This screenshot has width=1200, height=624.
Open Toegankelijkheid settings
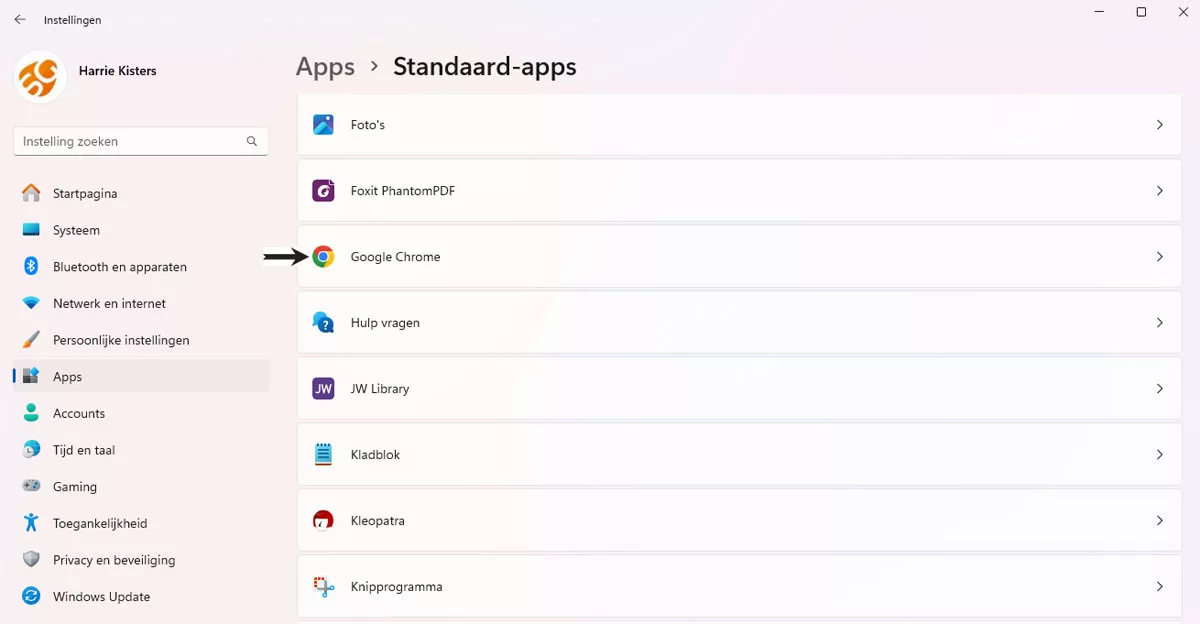141,523
